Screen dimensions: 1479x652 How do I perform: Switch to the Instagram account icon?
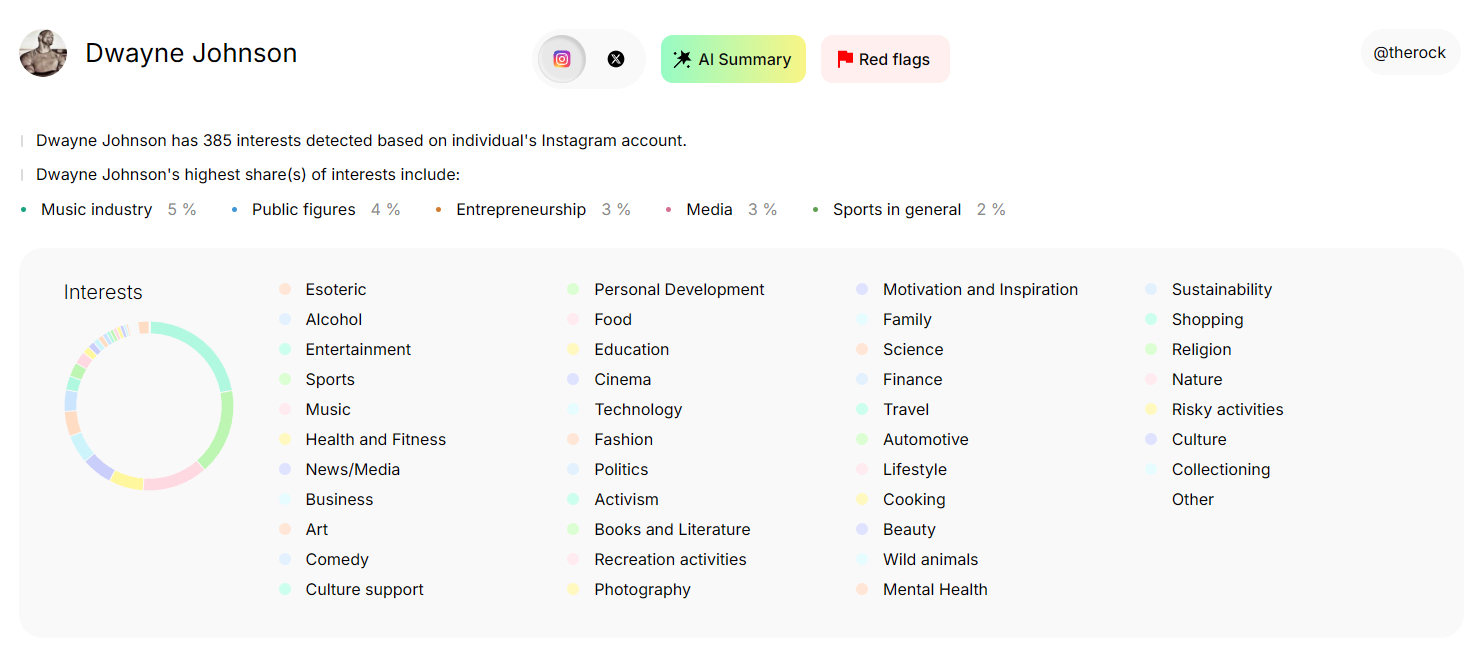coord(562,59)
